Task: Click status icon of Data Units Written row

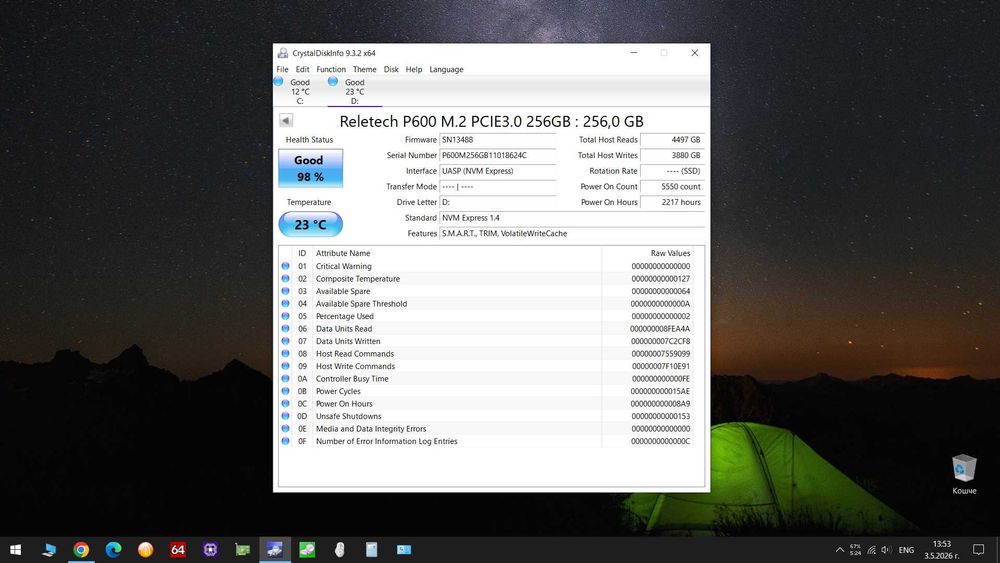Action: (286, 341)
